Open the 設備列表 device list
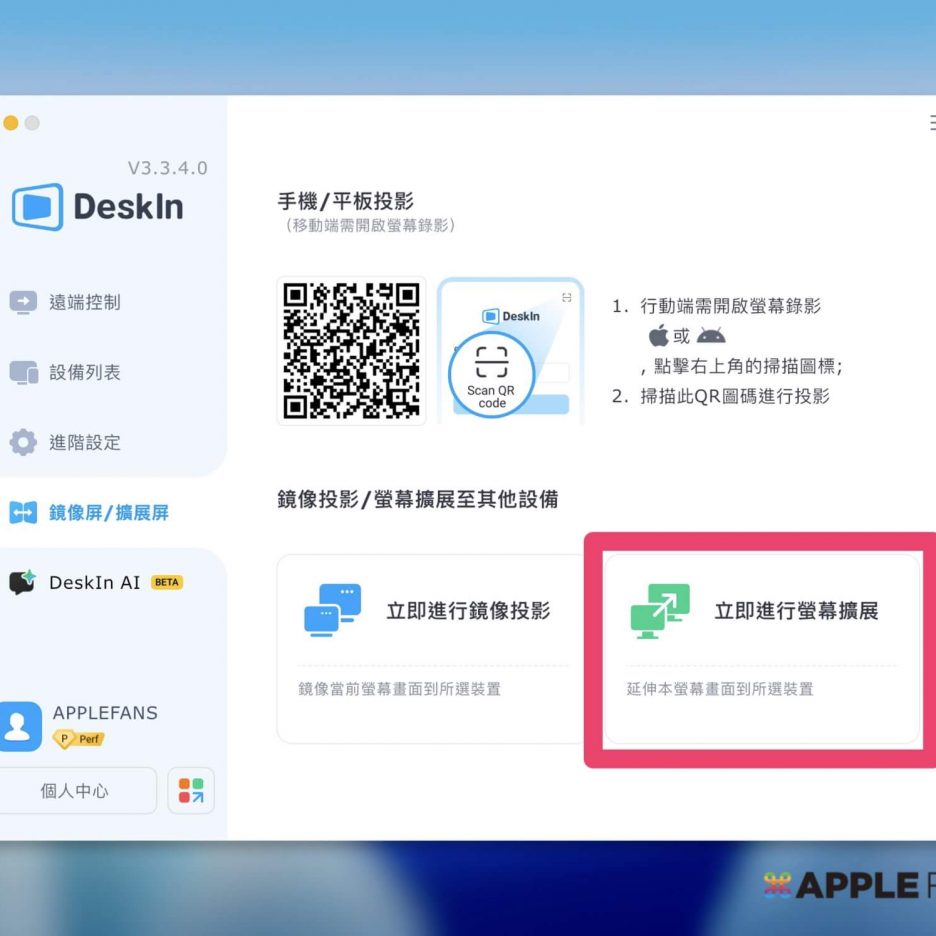The image size is (936, 936). 84,372
